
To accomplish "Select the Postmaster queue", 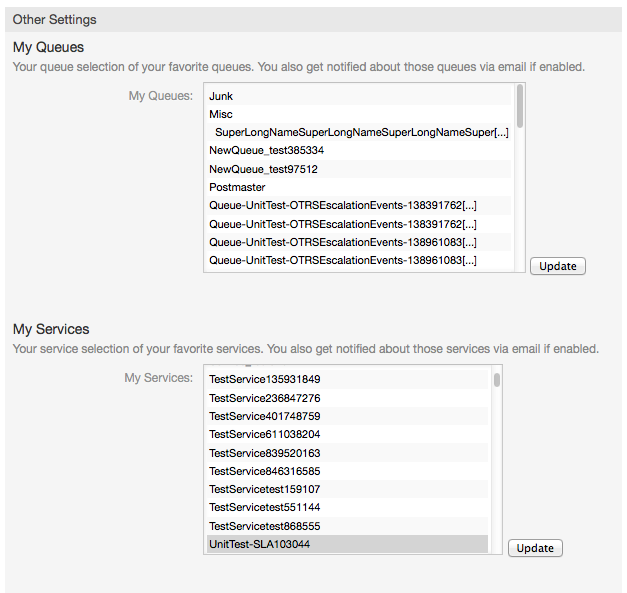I will tap(237, 187).
